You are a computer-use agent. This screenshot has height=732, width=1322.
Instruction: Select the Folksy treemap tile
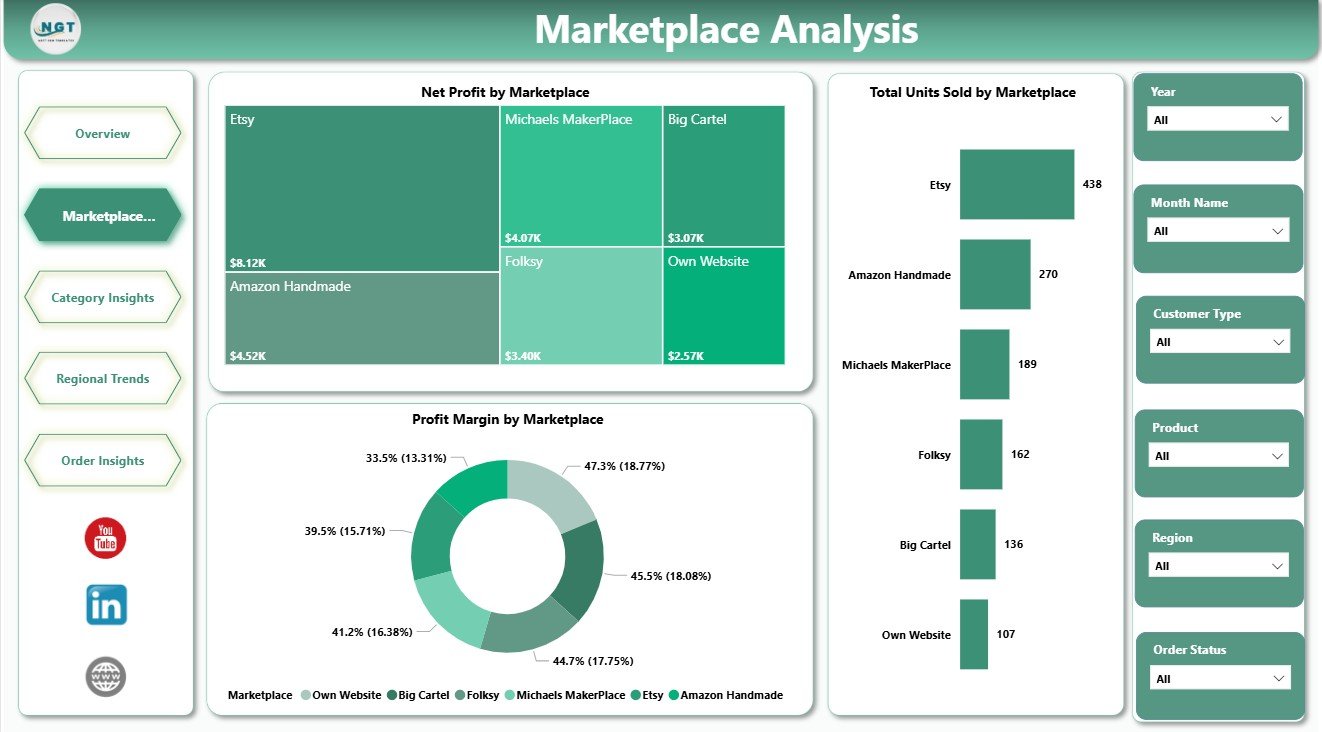[x=581, y=306]
